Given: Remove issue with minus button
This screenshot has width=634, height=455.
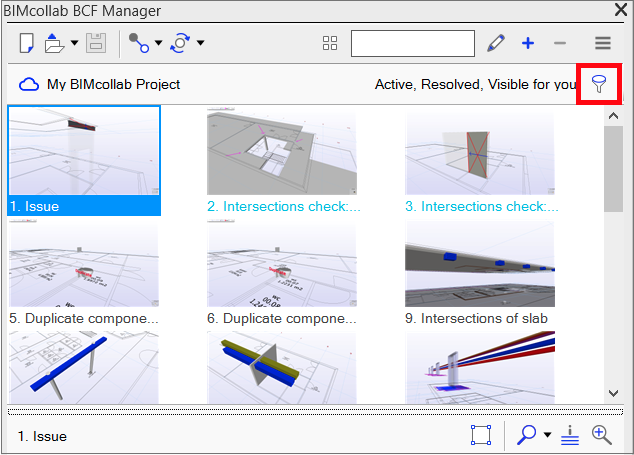Looking at the screenshot, I should tap(560, 43).
